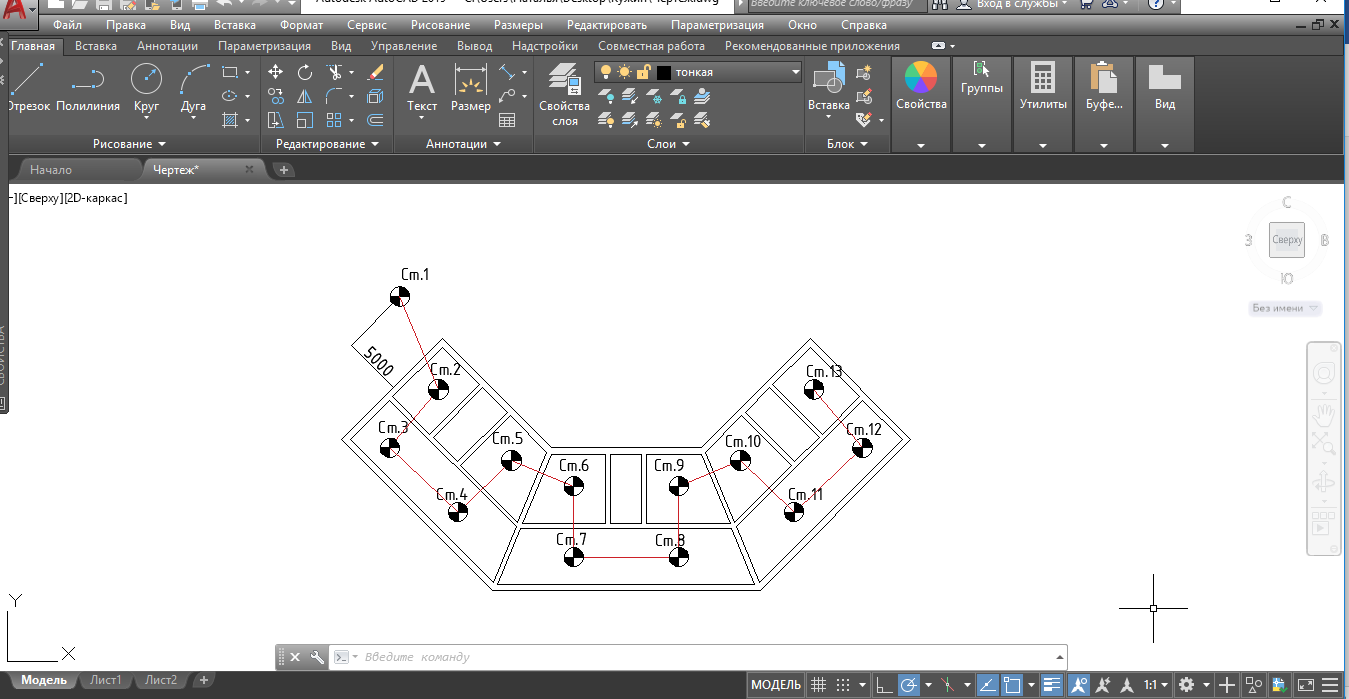Open the Размеры menu
The image size is (1349, 699).
pos(518,25)
